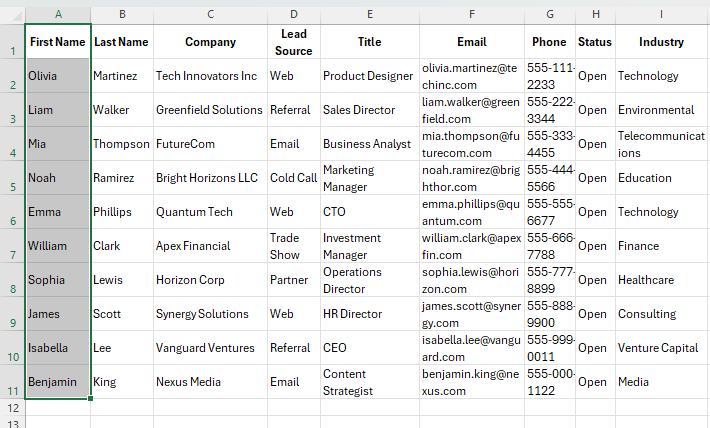
Task: Select column F header
Action: [x=471, y=14]
